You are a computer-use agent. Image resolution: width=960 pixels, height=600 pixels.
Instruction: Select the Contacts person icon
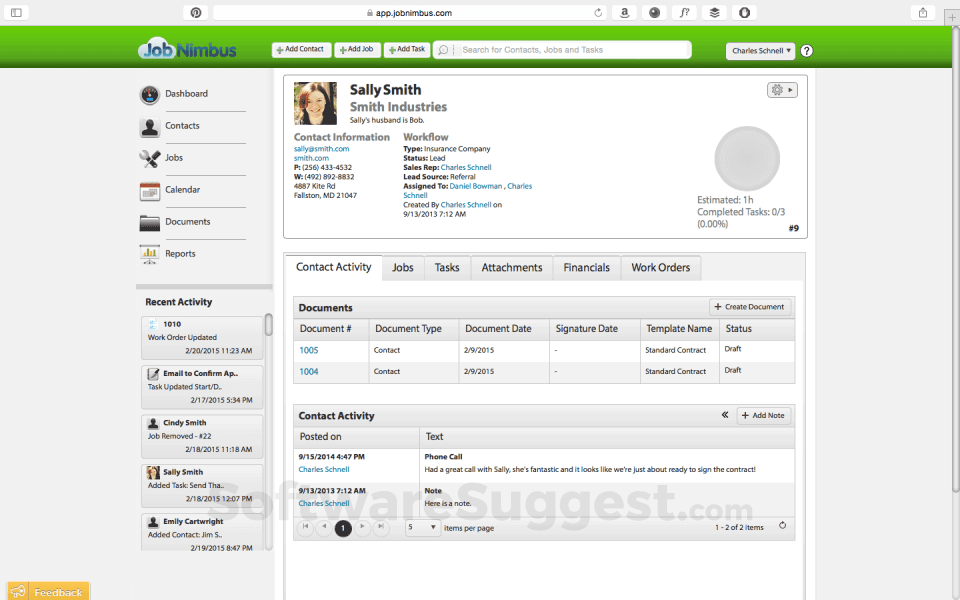[x=149, y=127]
